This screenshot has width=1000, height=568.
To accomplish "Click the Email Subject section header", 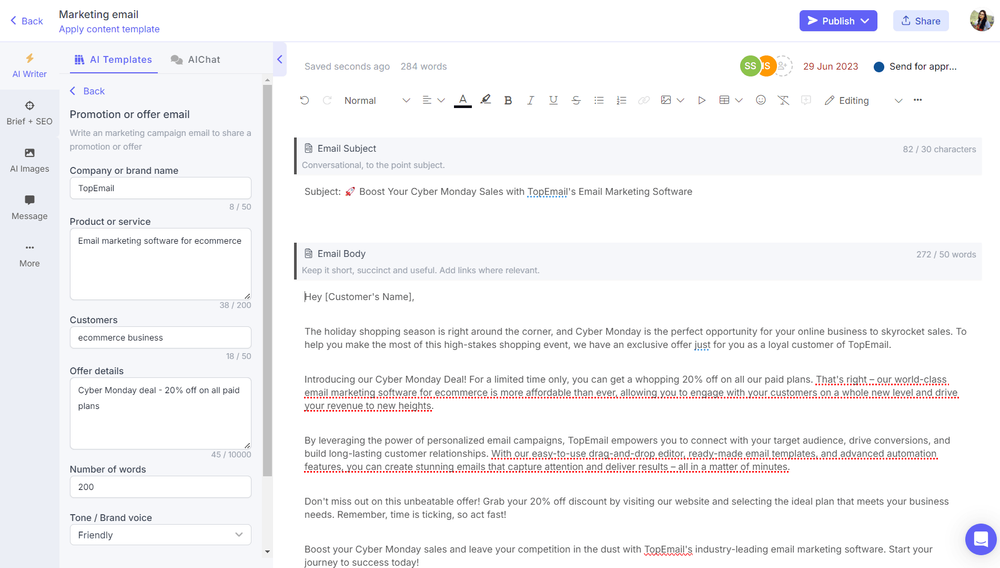I will 638,156.
